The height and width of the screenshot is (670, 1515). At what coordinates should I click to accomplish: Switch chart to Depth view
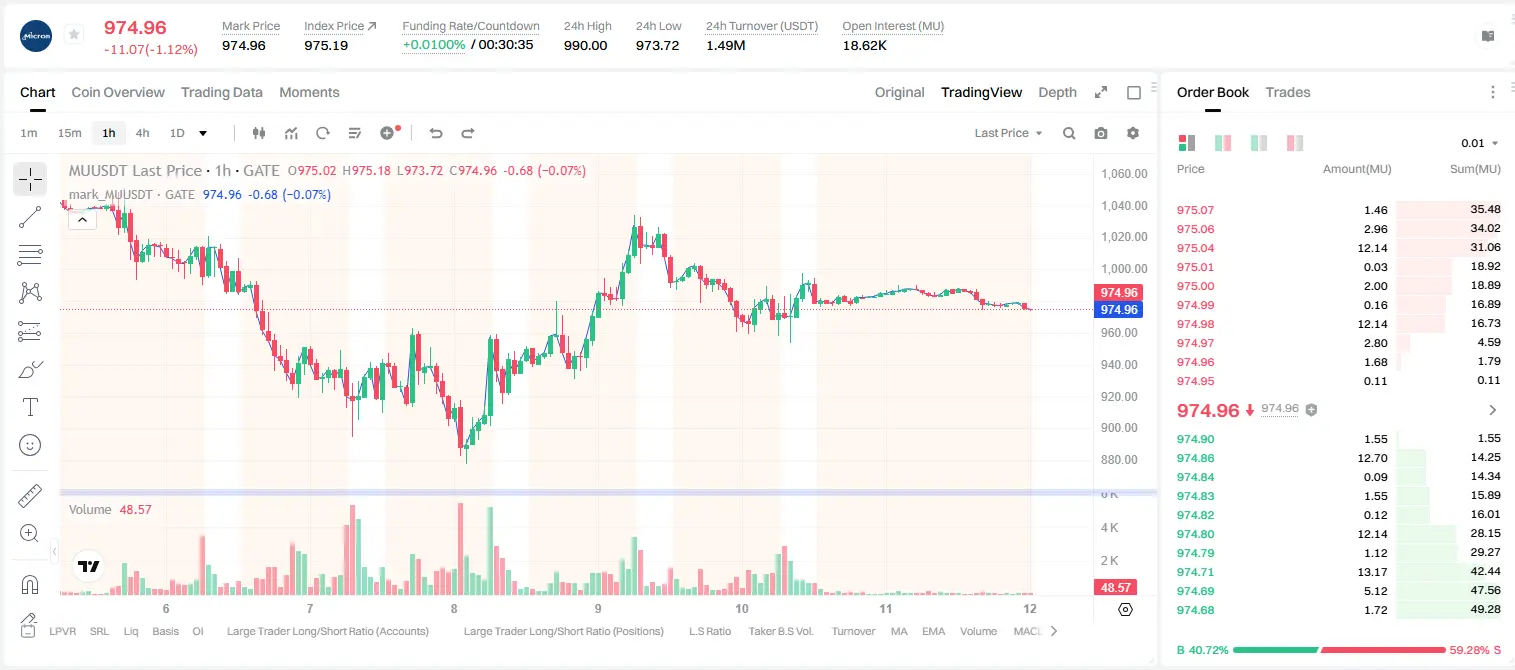coord(1057,92)
